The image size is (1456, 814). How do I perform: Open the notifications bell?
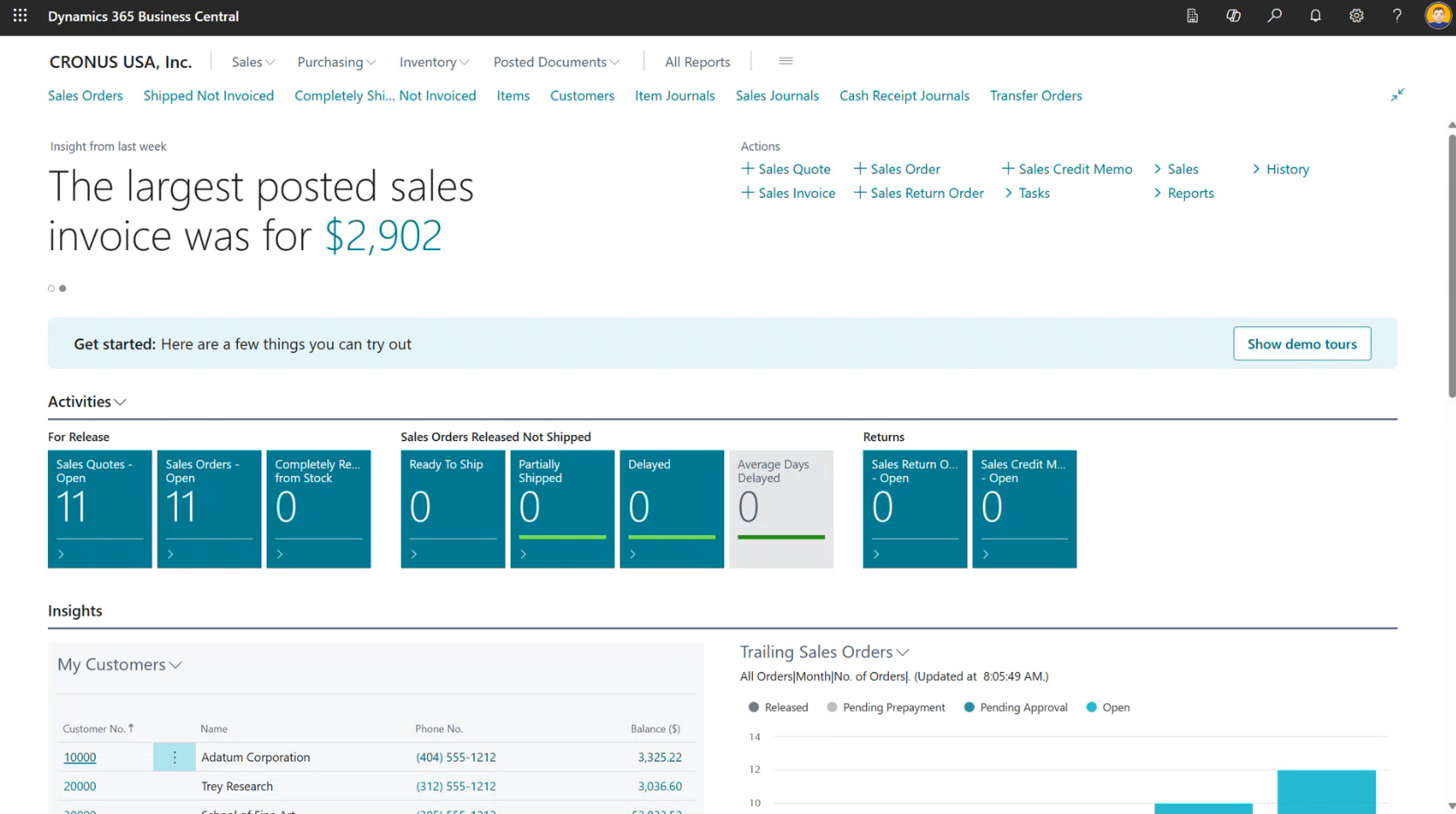(1315, 16)
